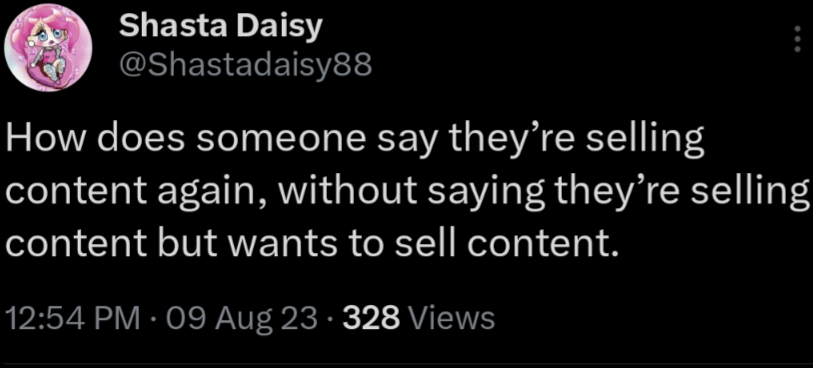Screen dimensions: 813x368
Task: Click the bold 328 number
Action: click(x=369, y=318)
